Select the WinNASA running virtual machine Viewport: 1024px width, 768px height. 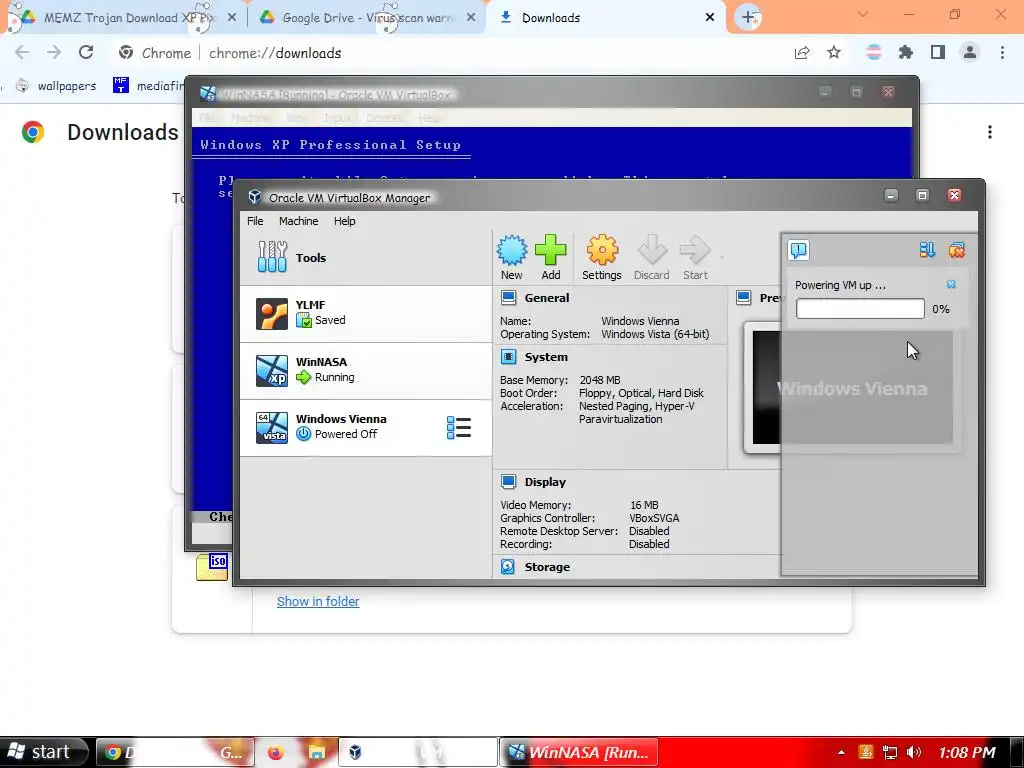click(x=366, y=370)
